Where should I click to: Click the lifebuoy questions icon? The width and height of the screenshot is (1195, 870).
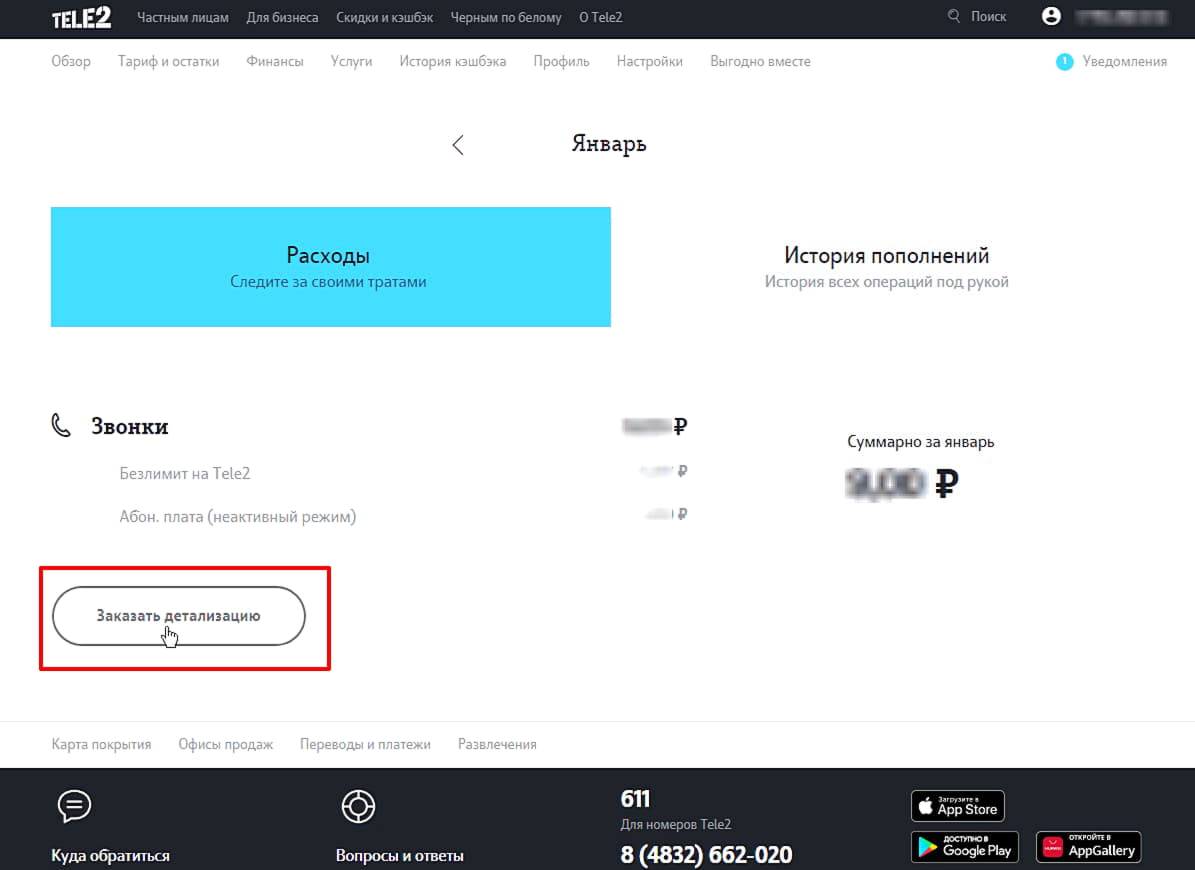tap(358, 805)
